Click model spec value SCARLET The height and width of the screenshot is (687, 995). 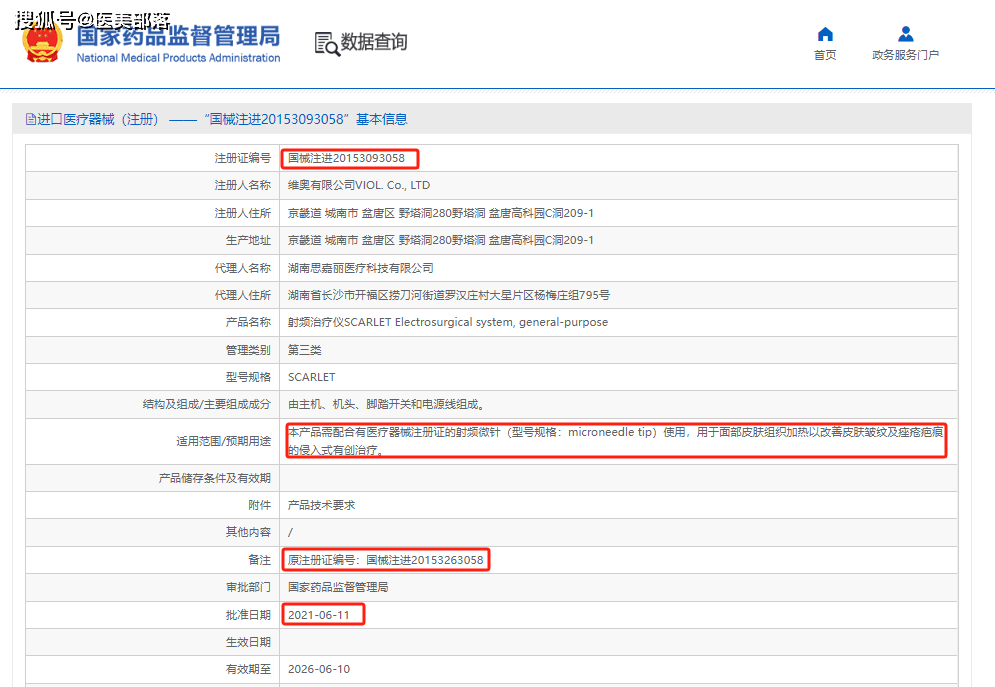(312, 377)
